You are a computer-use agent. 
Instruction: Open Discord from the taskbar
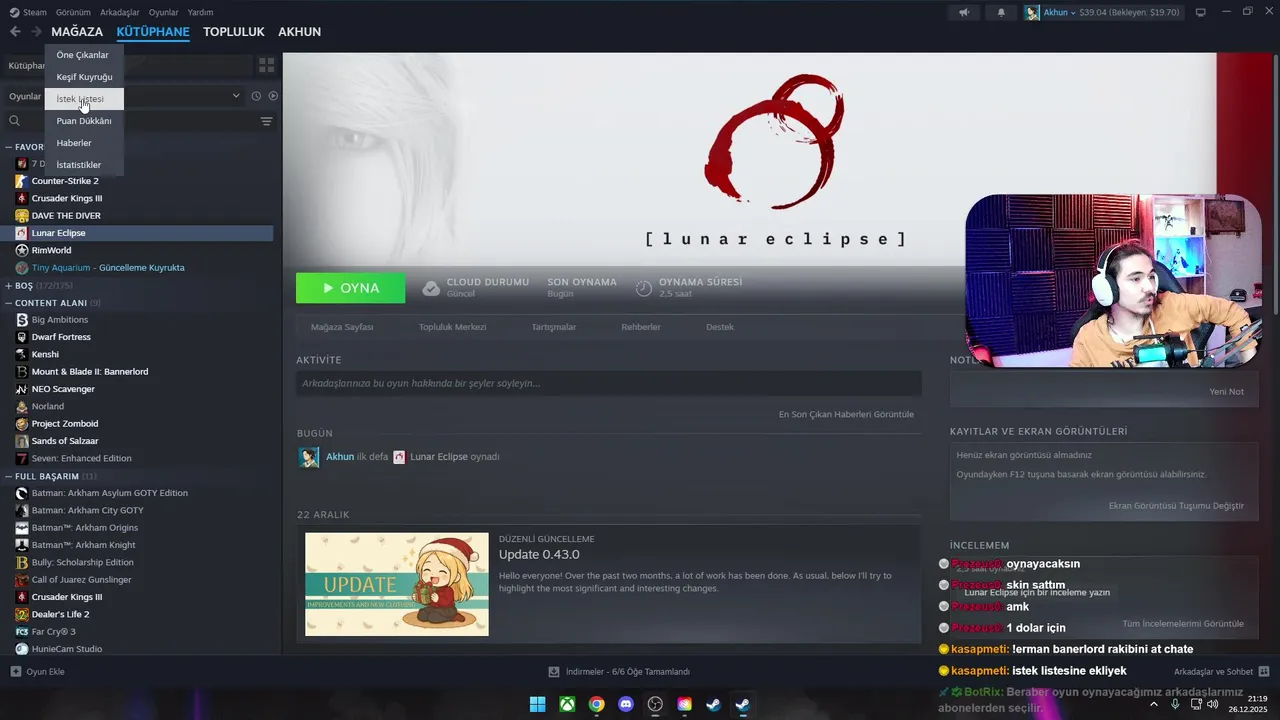coord(626,704)
